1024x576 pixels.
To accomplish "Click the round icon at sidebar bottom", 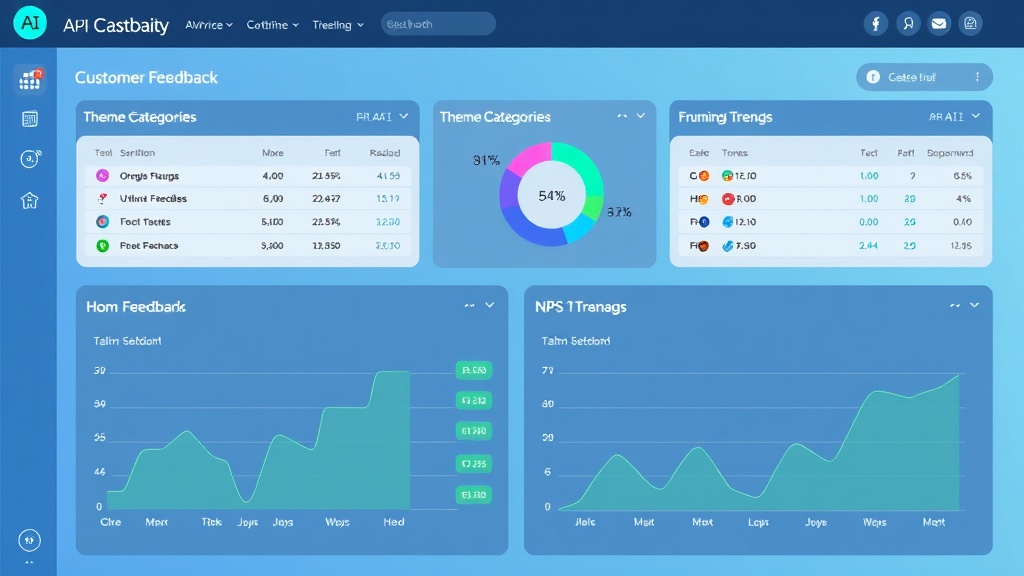I will tap(30, 540).
